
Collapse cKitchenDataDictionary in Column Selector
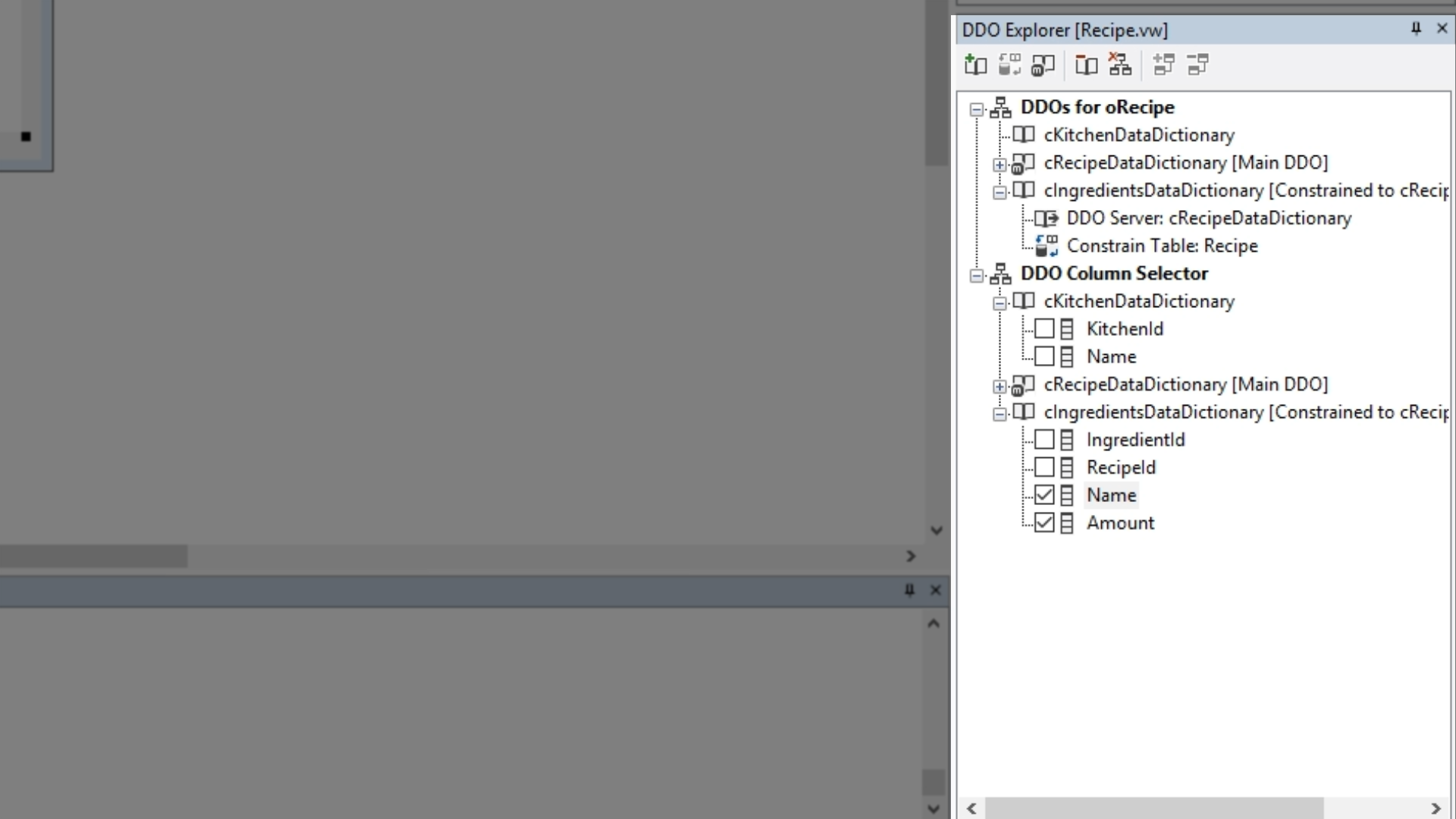pyautogui.click(x=999, y=303)
